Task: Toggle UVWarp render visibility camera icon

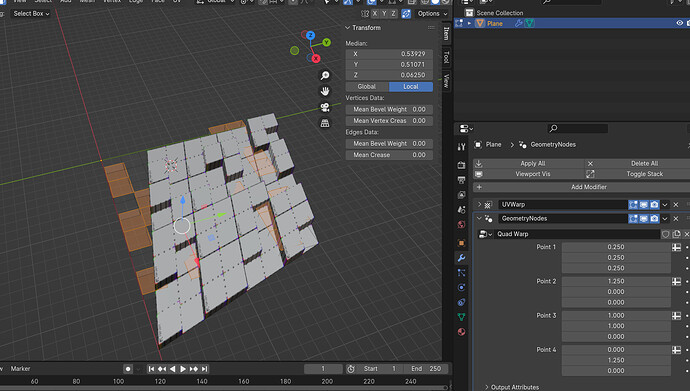Action: pyautogui.click(x=654, y=205)
